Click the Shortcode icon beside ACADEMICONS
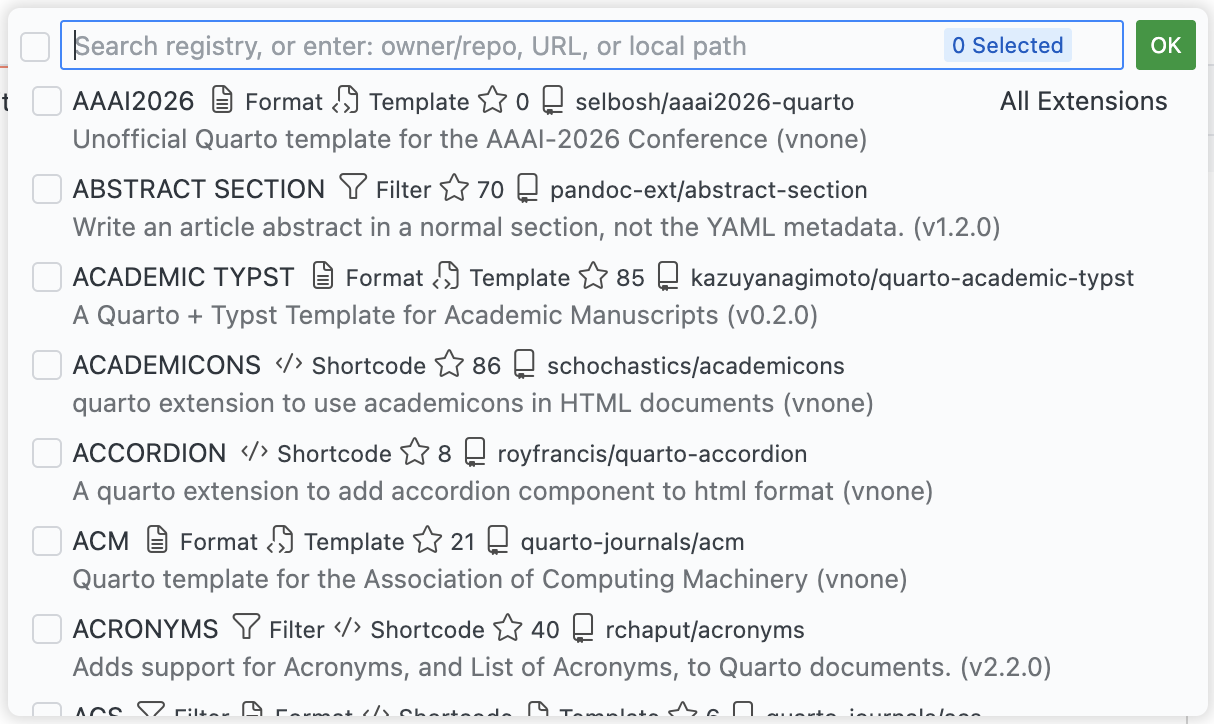 287,365
